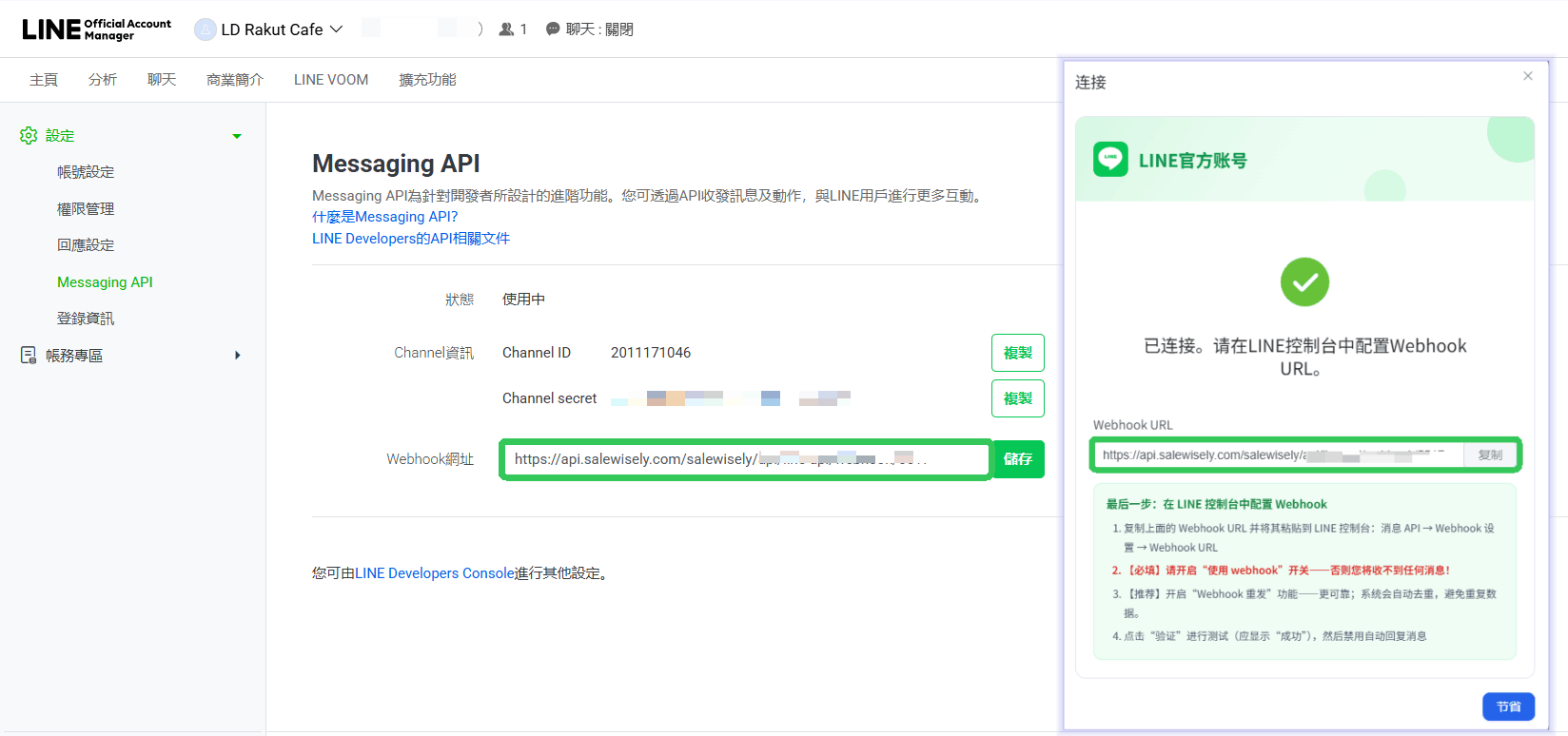This screenshot has width=1568, height=736.
Task: Select Messaging API in the sidebar
Action: point(105,282)
